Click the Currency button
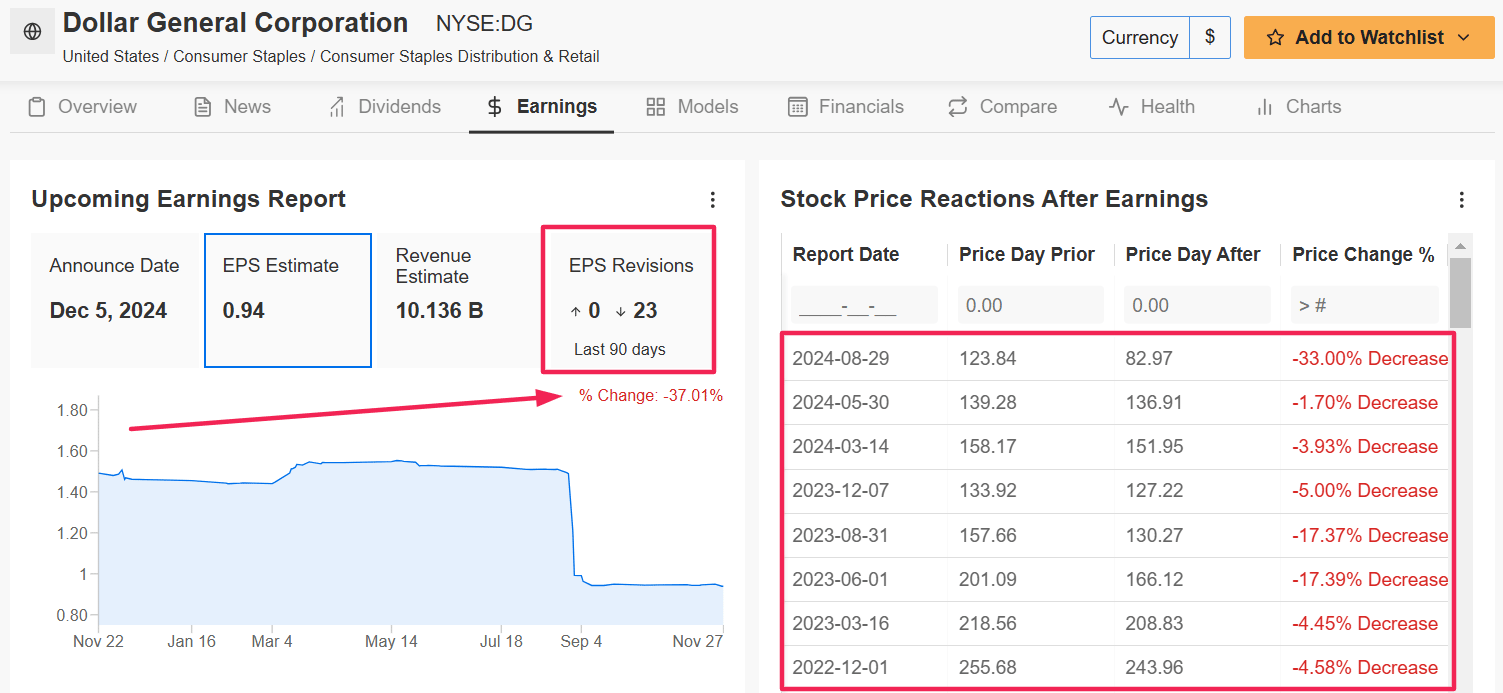 [x=1140, y=38]
